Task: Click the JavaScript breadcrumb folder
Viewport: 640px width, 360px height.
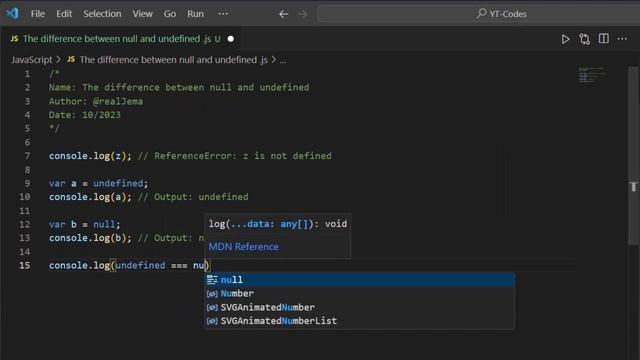Action: [32, 60]
